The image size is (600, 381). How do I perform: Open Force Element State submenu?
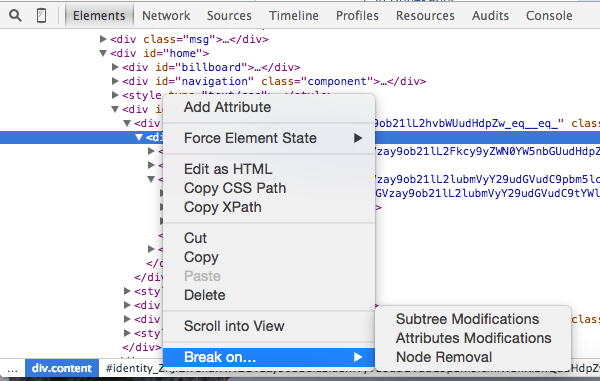269,138
